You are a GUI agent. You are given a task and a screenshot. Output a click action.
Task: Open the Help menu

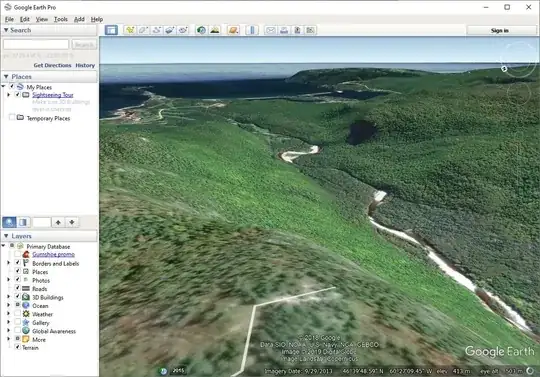pos(97,19)
